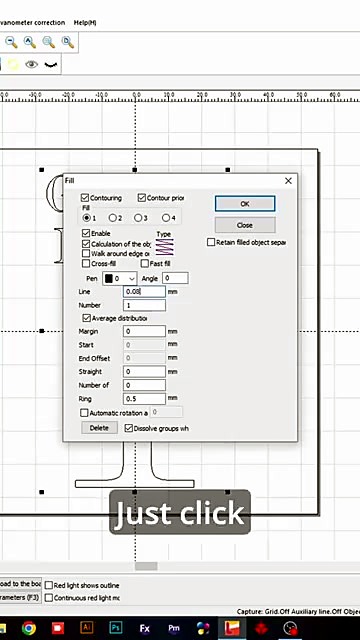The image size is (360, 640).
Task: Click the active laser software taskbar icon
Action: pyautogui.click(x=232, y=628)
